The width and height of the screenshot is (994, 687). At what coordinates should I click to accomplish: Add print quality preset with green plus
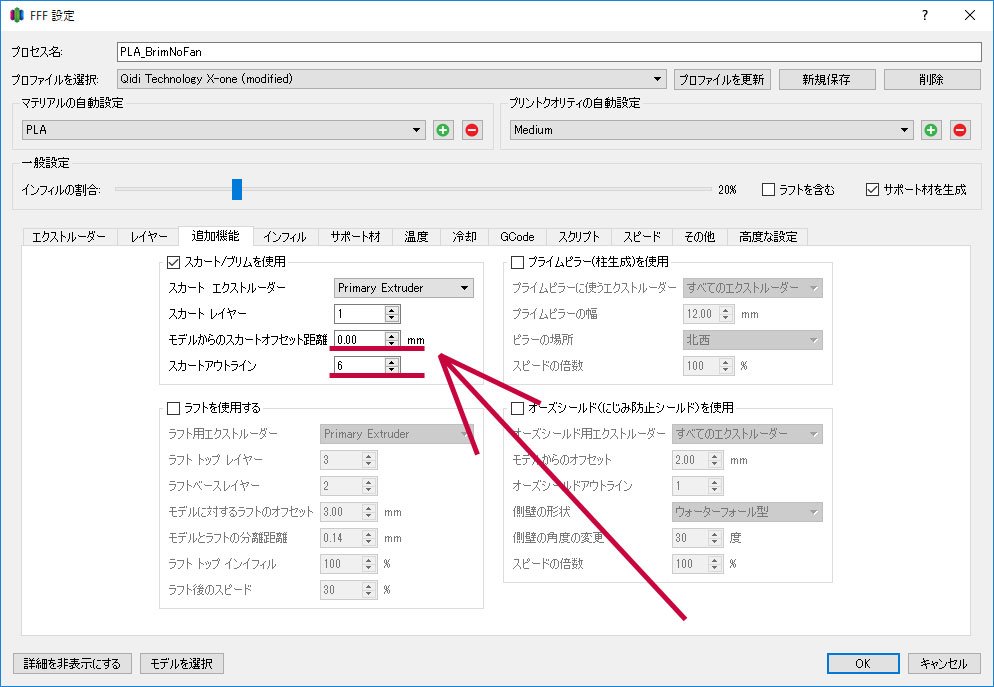click(931, 130)
